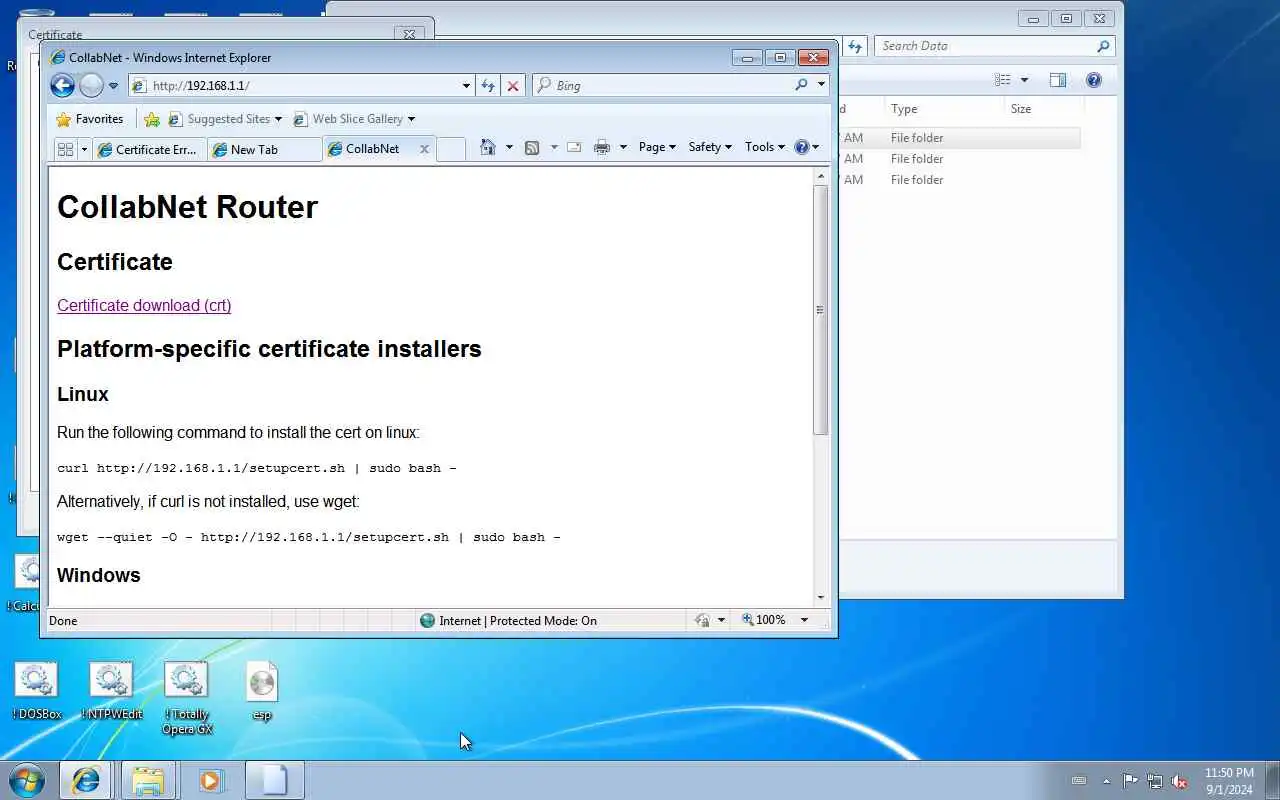Select the Totally Opera GX desktop icon
This screenshot has height=800, width=1280.
187,698
